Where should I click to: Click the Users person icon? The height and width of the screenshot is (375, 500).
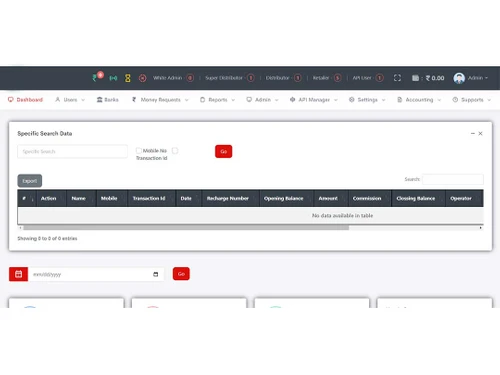[58, 100]
